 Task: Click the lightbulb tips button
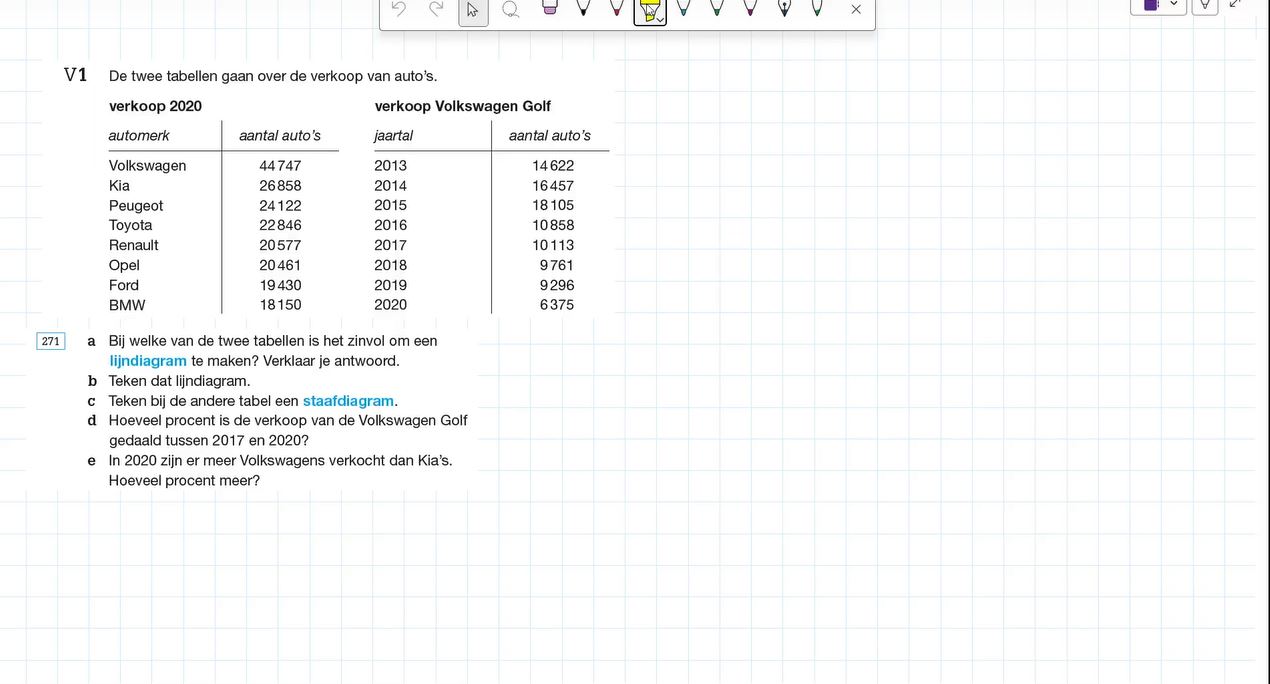(x=1205, y=5)
